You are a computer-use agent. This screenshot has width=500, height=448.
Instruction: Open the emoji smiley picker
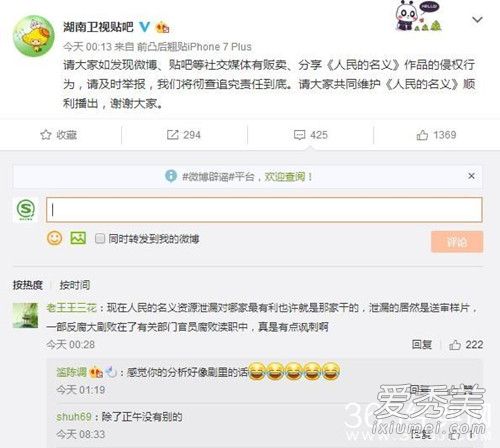click(x=55, y=238)
